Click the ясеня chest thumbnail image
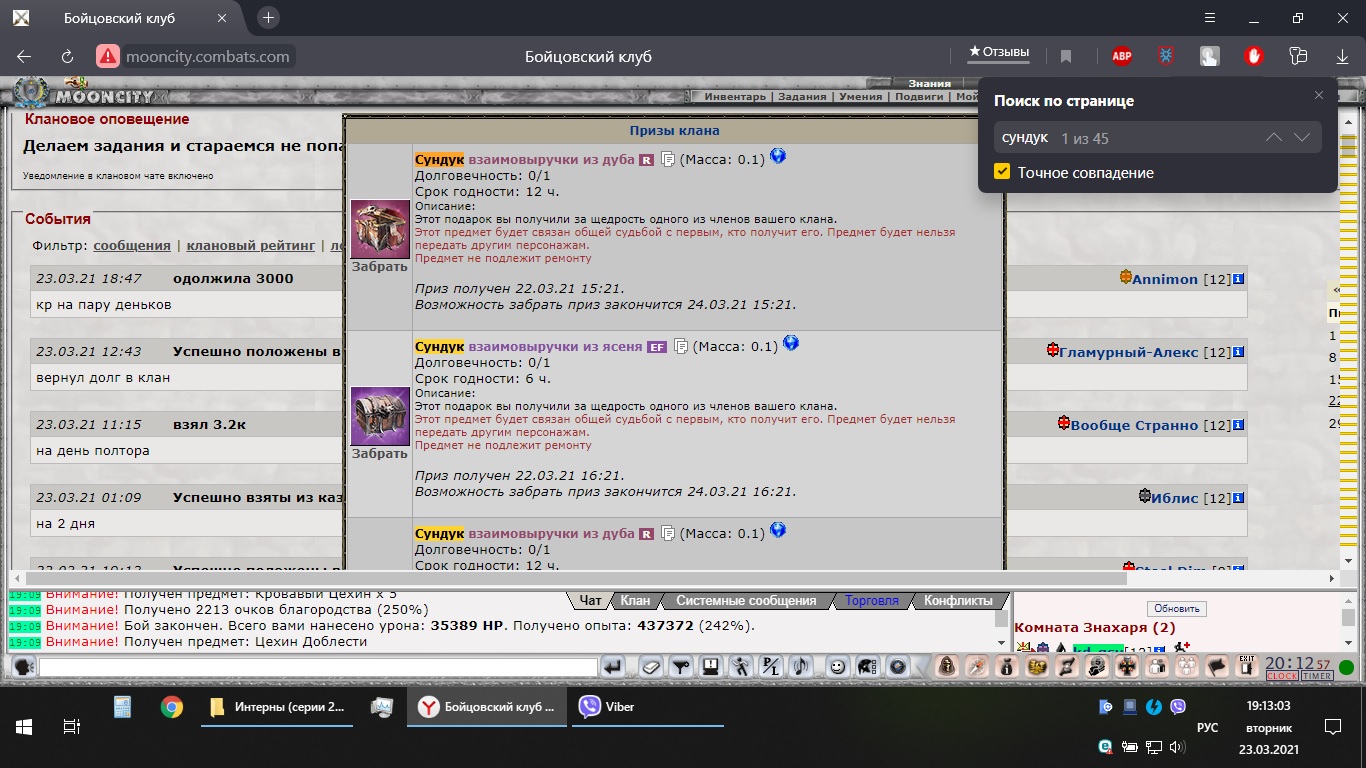The height and width of the screenshot is (768, 1366). point(380,416)
